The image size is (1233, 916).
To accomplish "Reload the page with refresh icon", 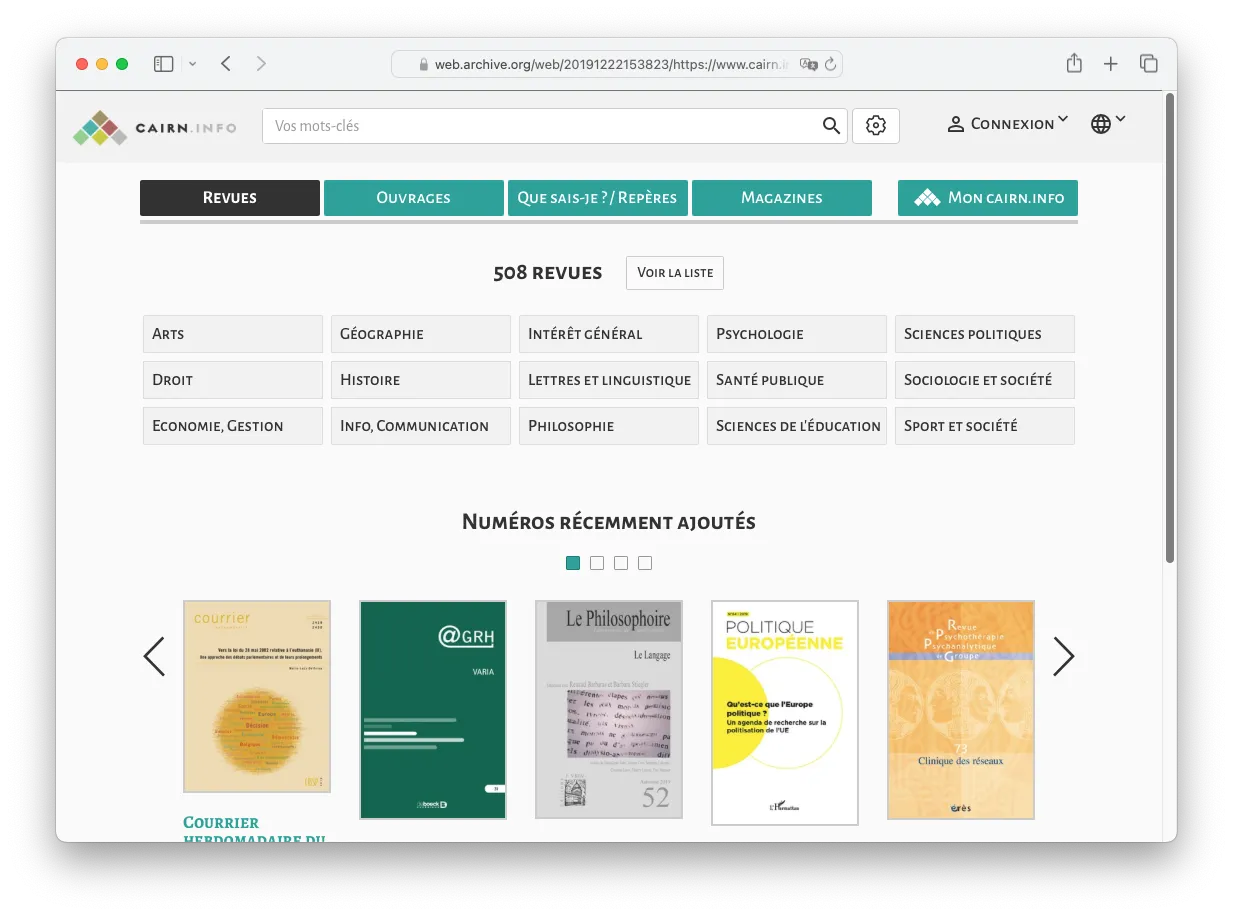I will tap(830, 65).
